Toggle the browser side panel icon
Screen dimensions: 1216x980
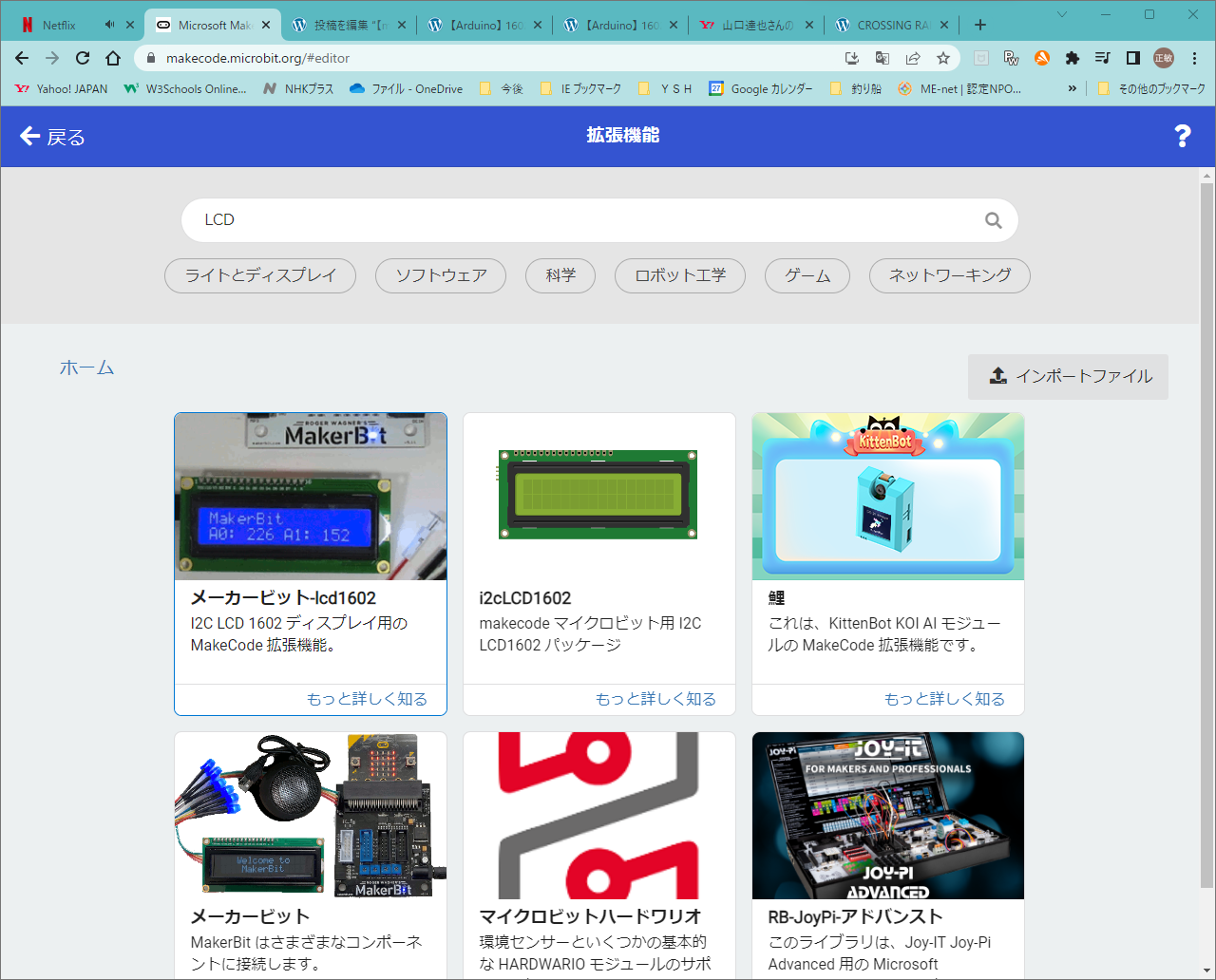coord(1133,58)
